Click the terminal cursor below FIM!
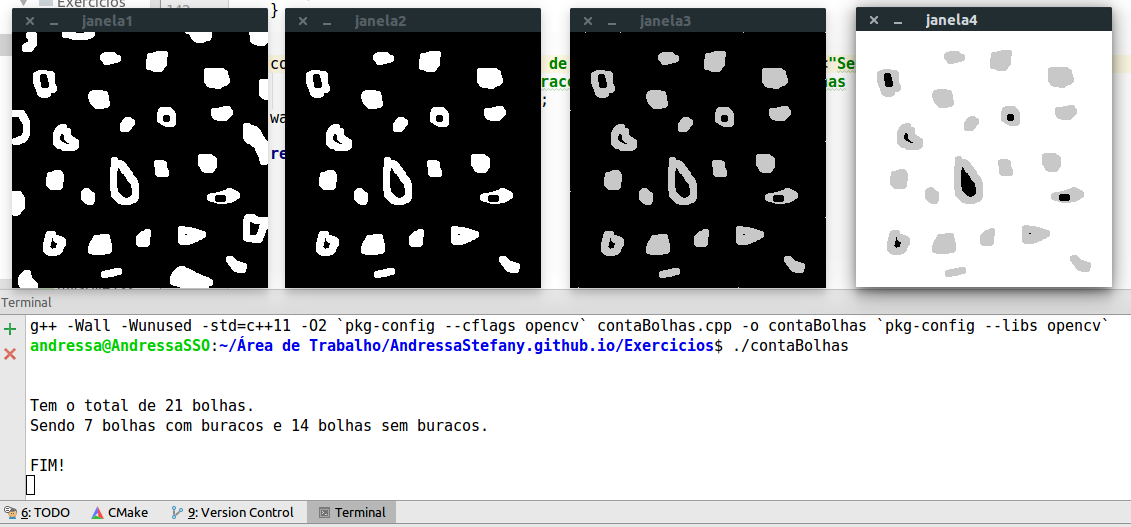Screen dimensions: 1131x527 [31, 485]
